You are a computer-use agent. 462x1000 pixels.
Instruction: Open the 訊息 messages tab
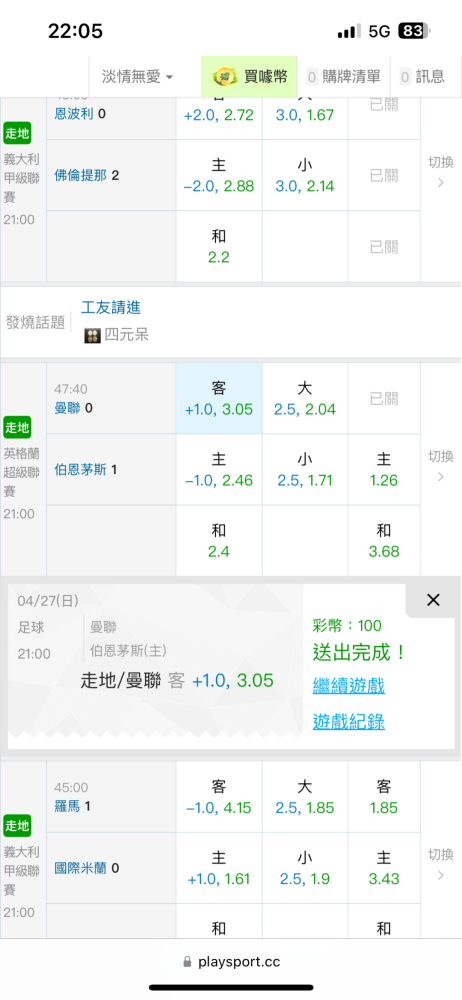[x=422, y=77]
